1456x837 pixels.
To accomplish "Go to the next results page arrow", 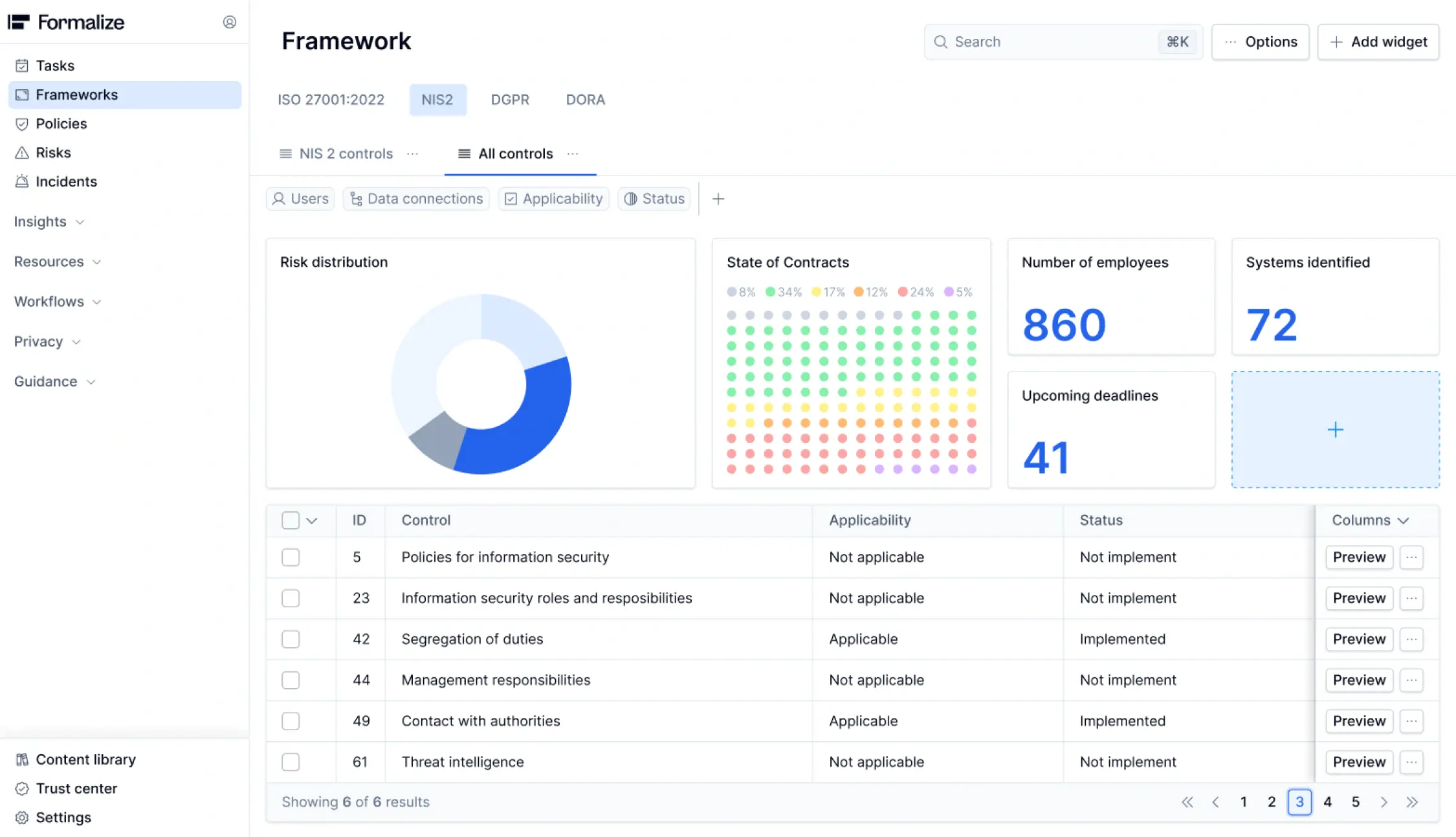I will [1384, 802].
